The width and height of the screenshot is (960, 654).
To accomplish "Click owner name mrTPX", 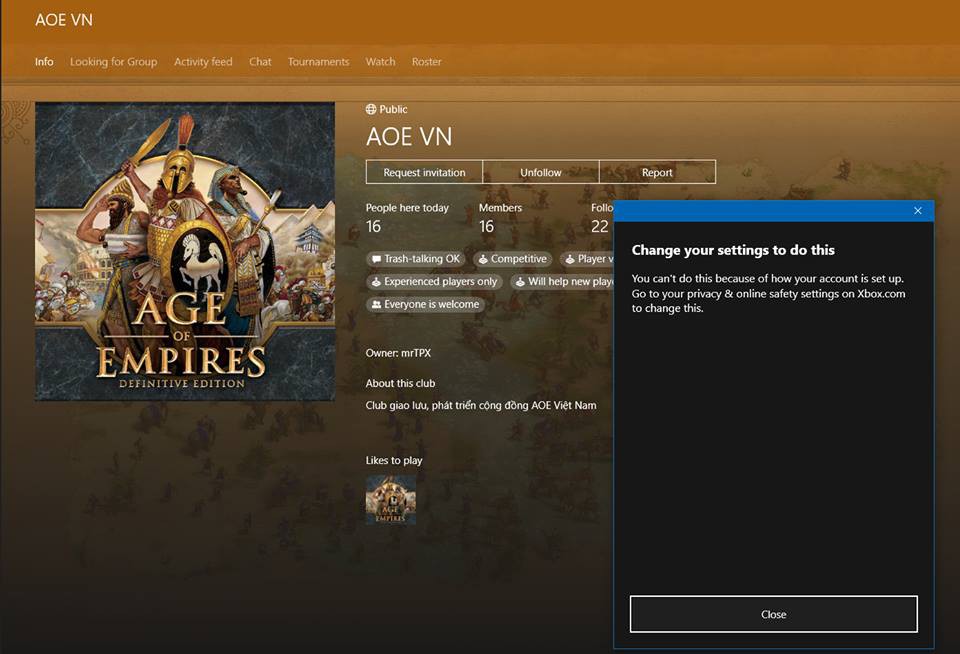I will (417, 352).
